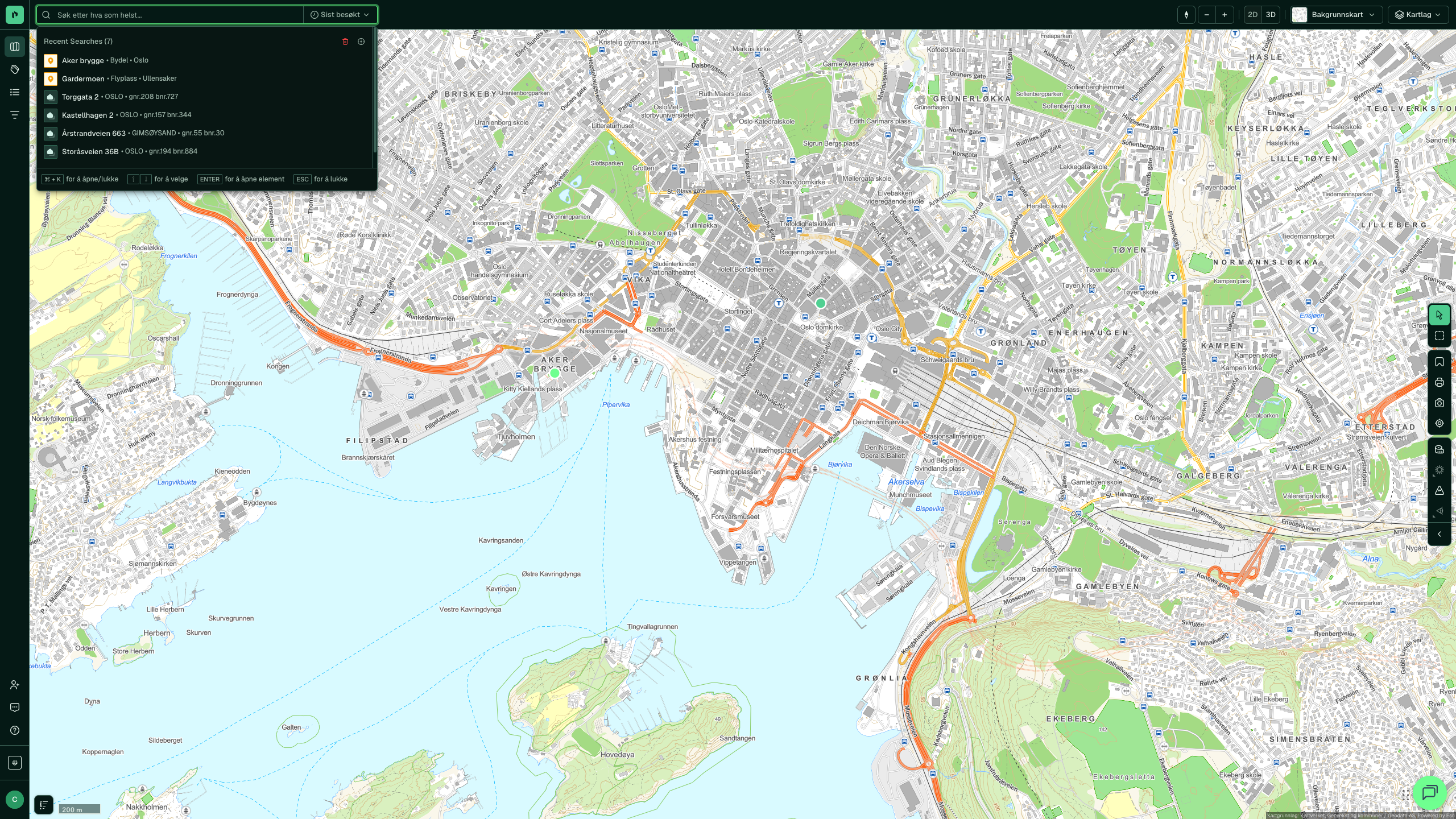Open the tags sidebar icon

(15, 69)
